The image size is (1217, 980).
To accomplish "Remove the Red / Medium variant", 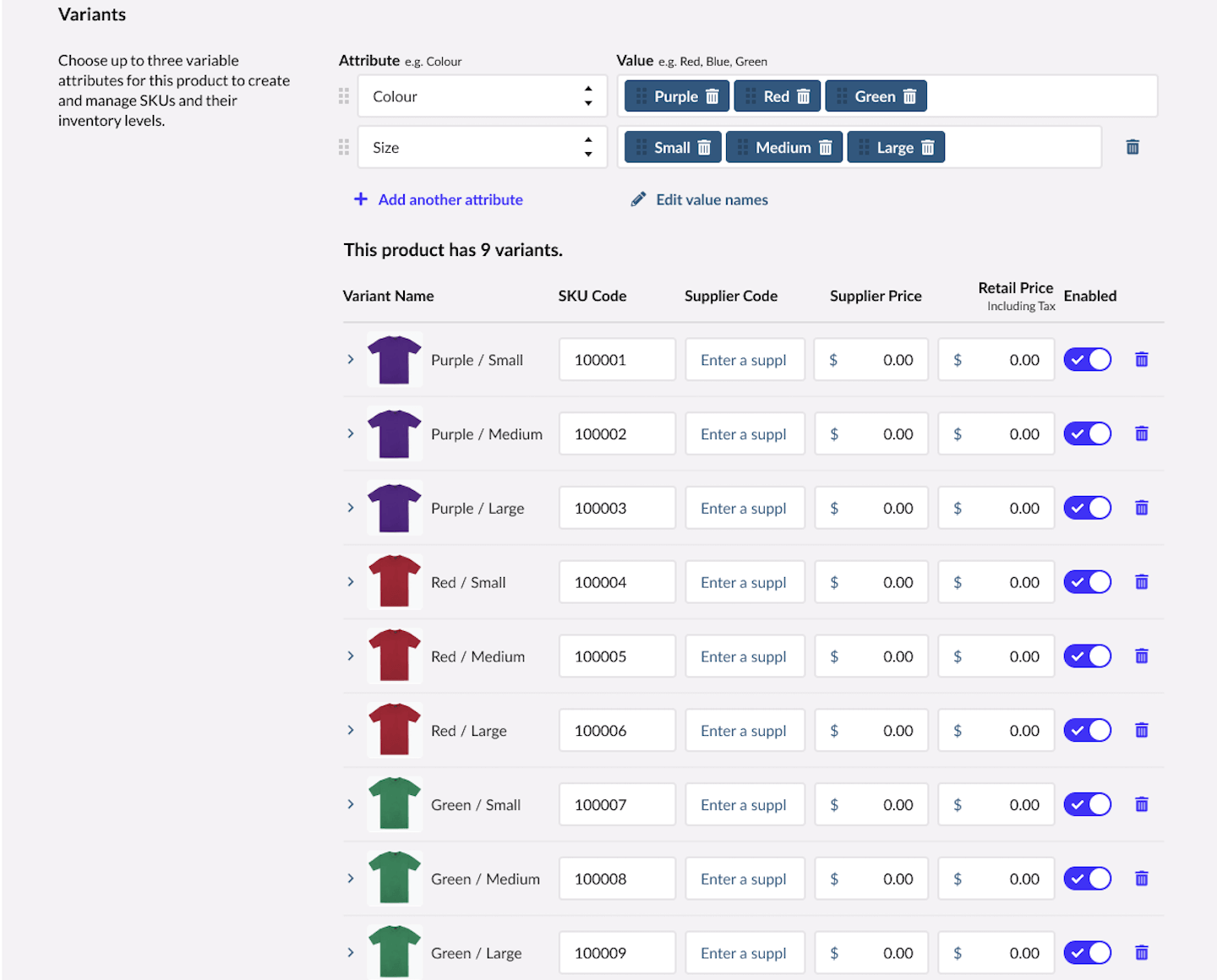I will tap(1142, 656).
